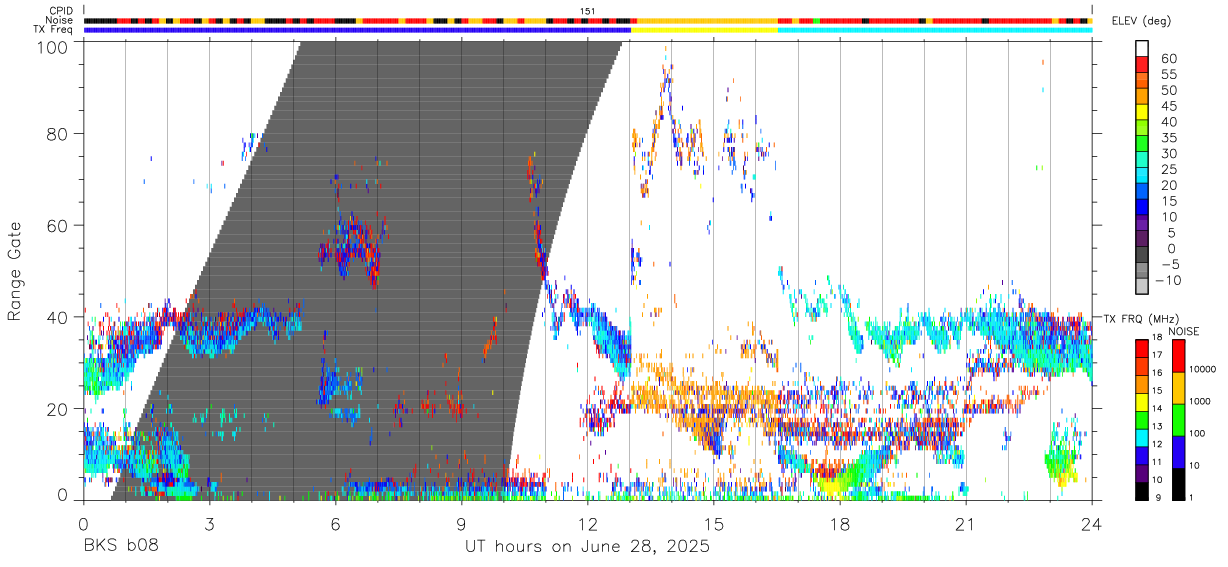Image resolution: width=1228 pixels, height=567 pixels.
Task: Click elevation colorbar label 55
Action: click(1167, 75)
